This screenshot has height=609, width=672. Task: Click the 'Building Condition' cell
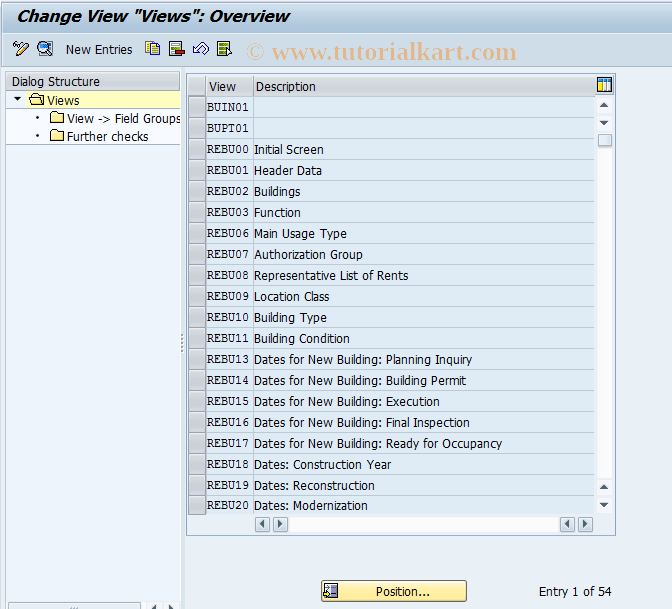[x=423, y=338]
